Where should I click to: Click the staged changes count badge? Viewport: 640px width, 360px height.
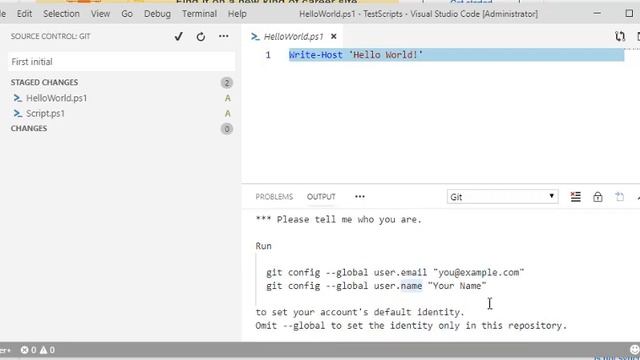click(227, 83)
